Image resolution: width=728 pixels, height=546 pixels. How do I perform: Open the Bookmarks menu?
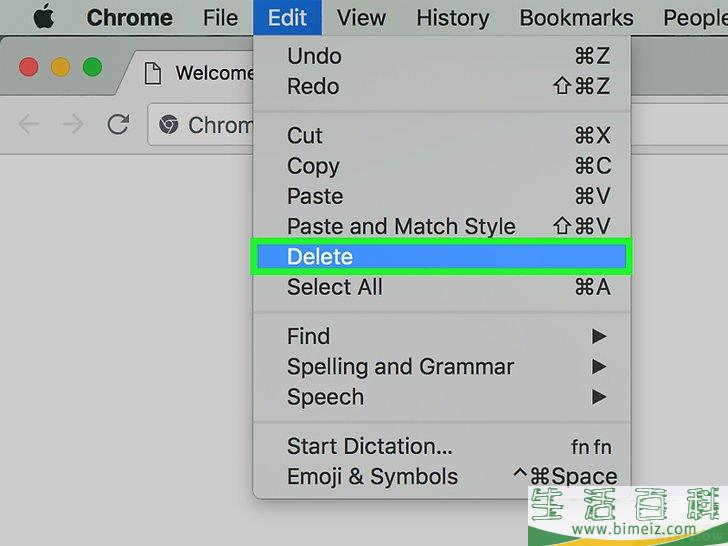576,18
